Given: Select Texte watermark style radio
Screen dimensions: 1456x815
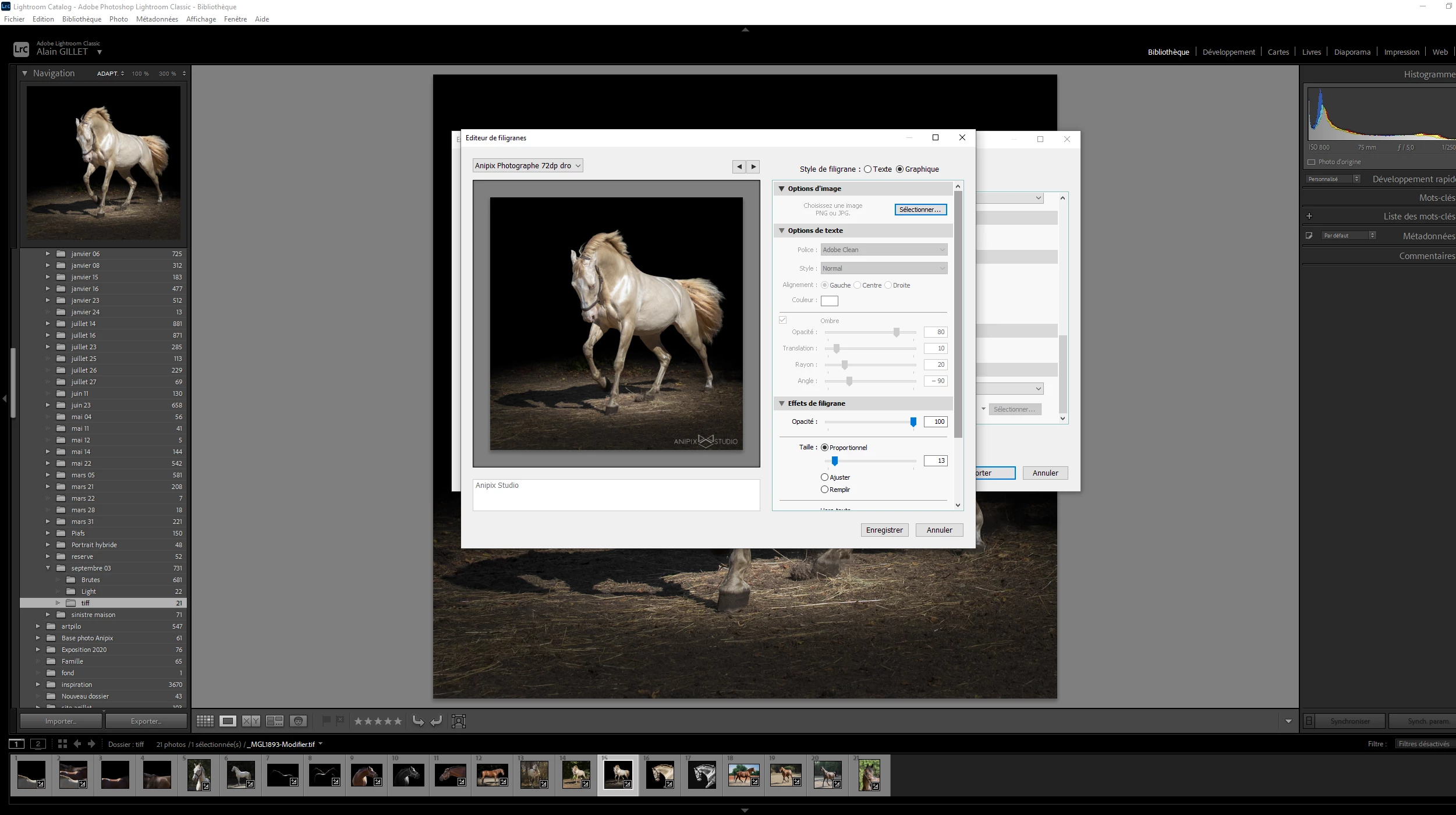Looking at the screenshot, I should (868, 169).
